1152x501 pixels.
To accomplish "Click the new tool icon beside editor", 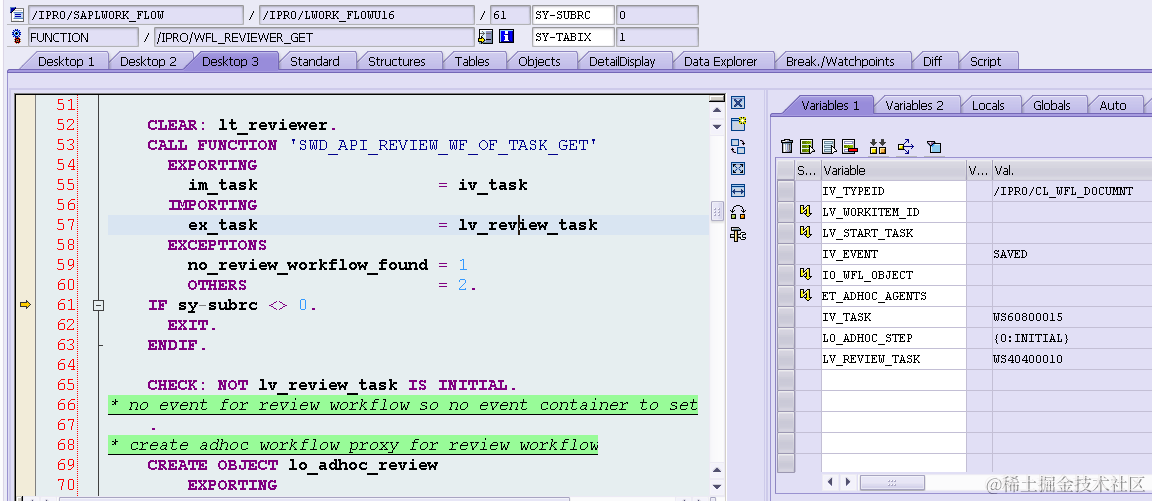I will point(738,124).
